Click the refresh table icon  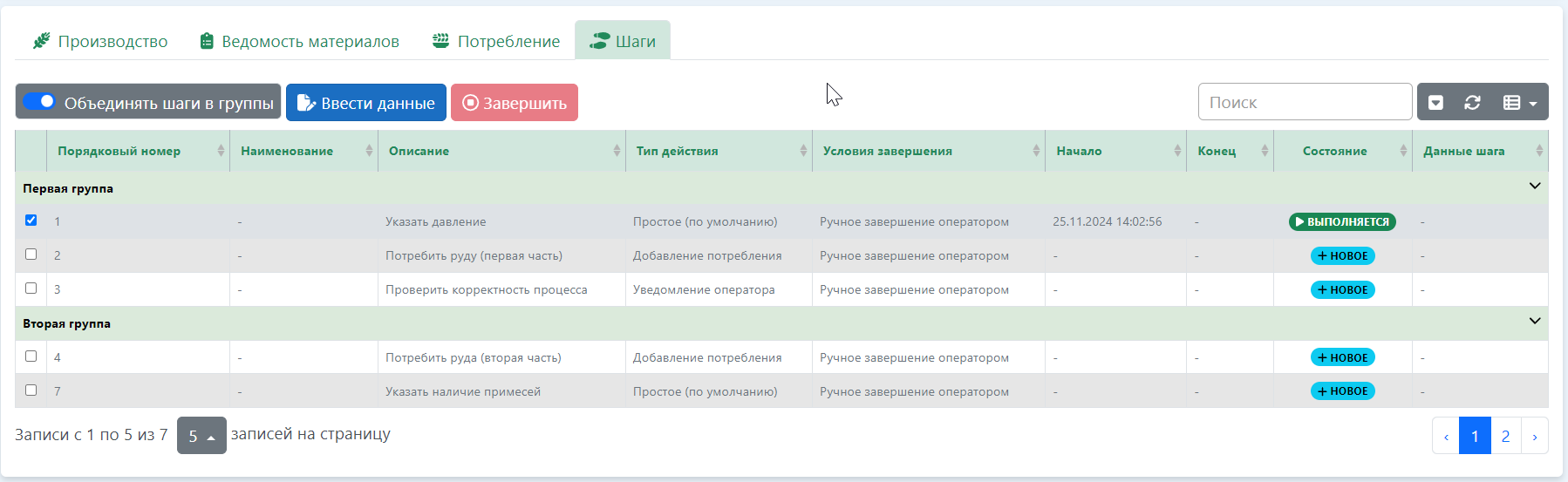click(x=1472, y=103)
